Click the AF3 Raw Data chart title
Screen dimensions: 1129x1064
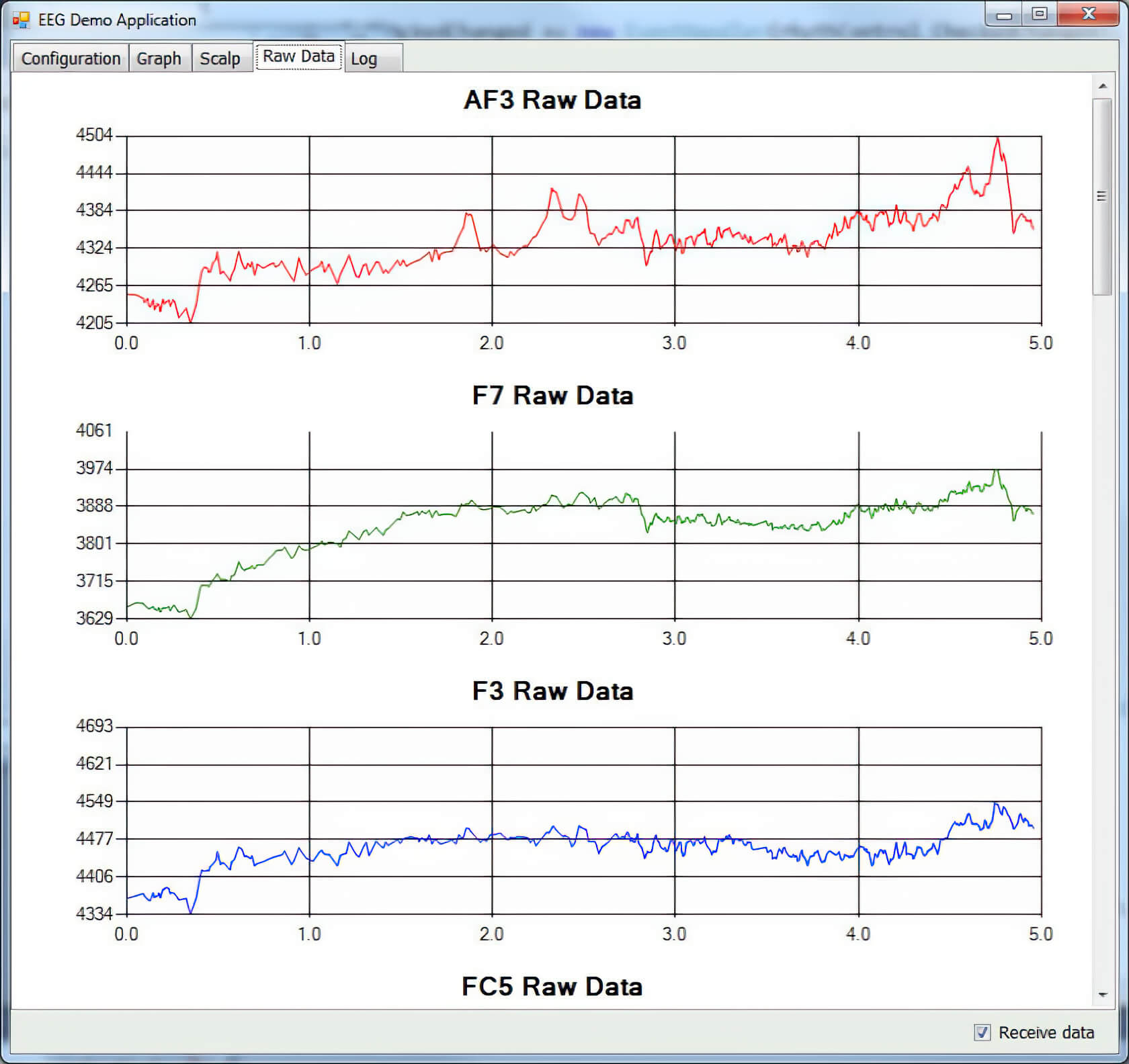(x=552, y=100)
